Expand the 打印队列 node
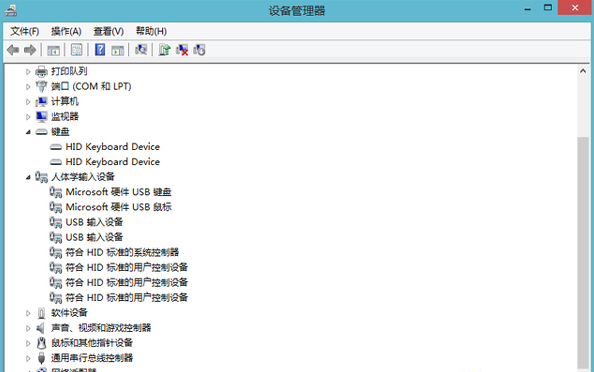This screenshot has width=594, height=372. 28,71
